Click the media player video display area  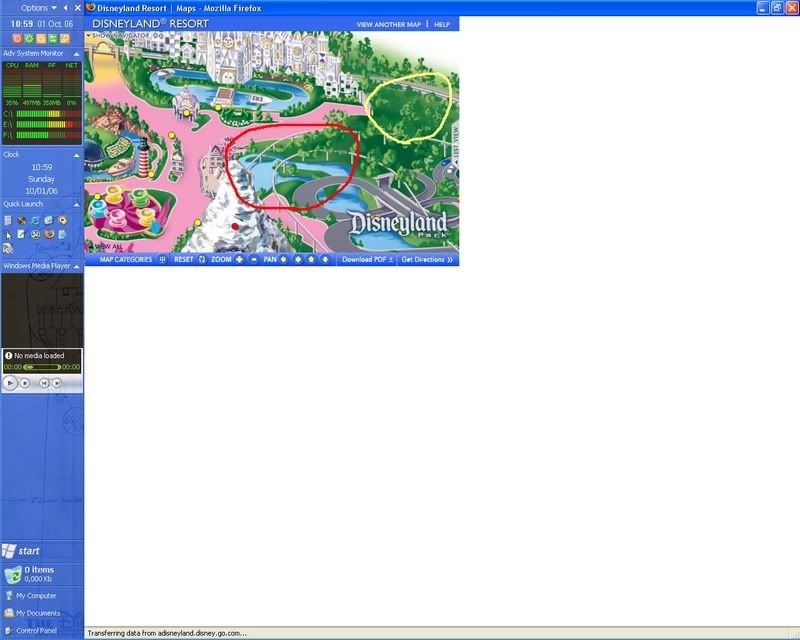pos(42,310)
